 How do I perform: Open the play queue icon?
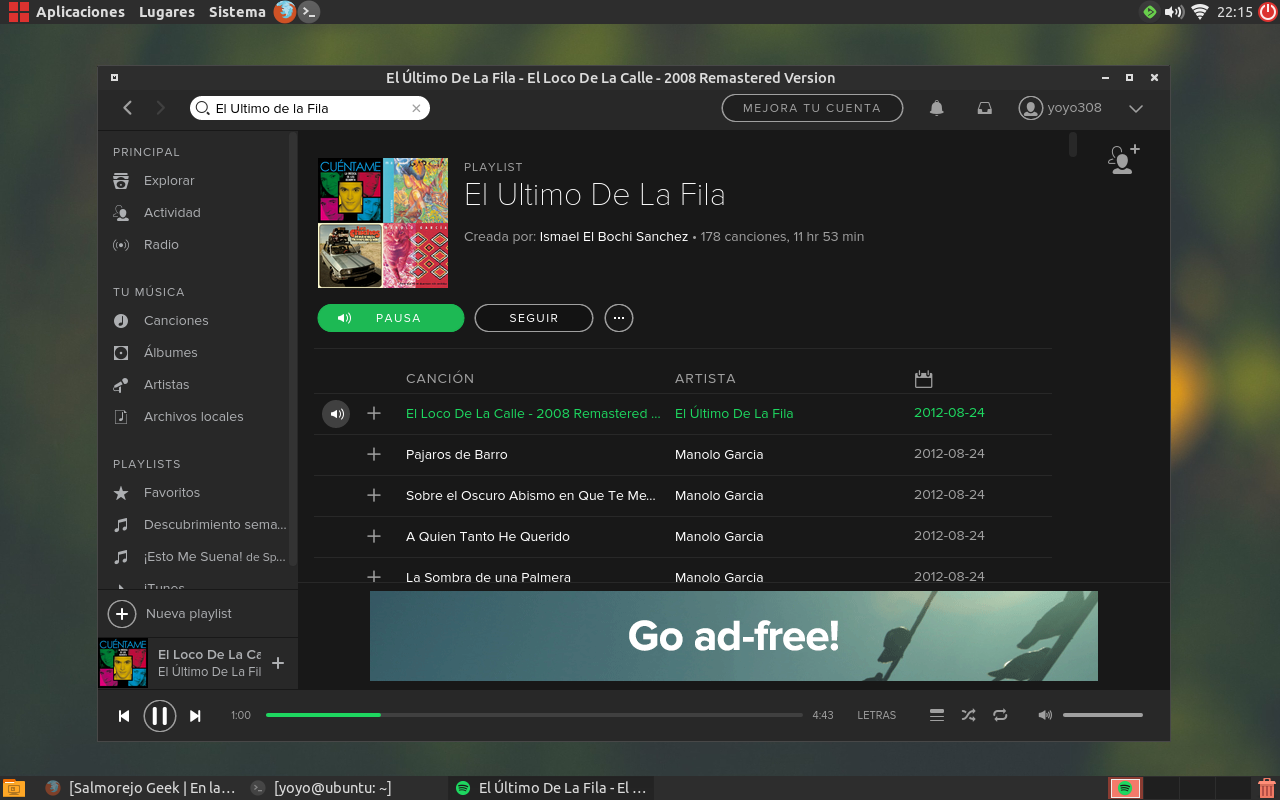937,715
